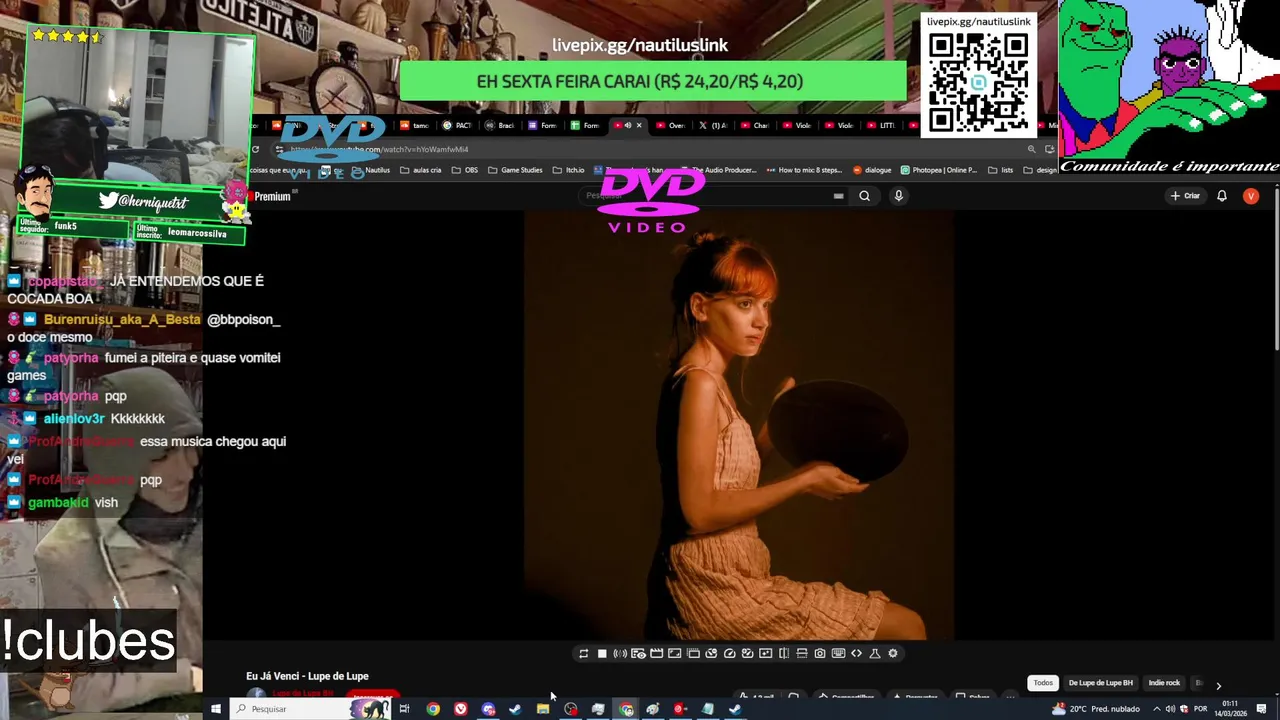Open the YouTube account avatar
This screenshot has height=720, width=1280.
tap(1250, 196)
